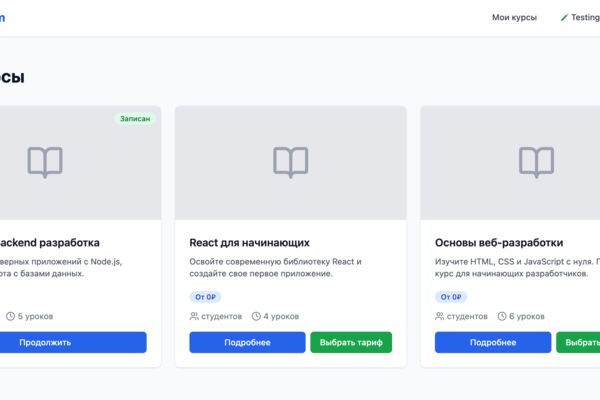Click the 4 уроков label
The image size is (600, 400).
pos(281,316)
